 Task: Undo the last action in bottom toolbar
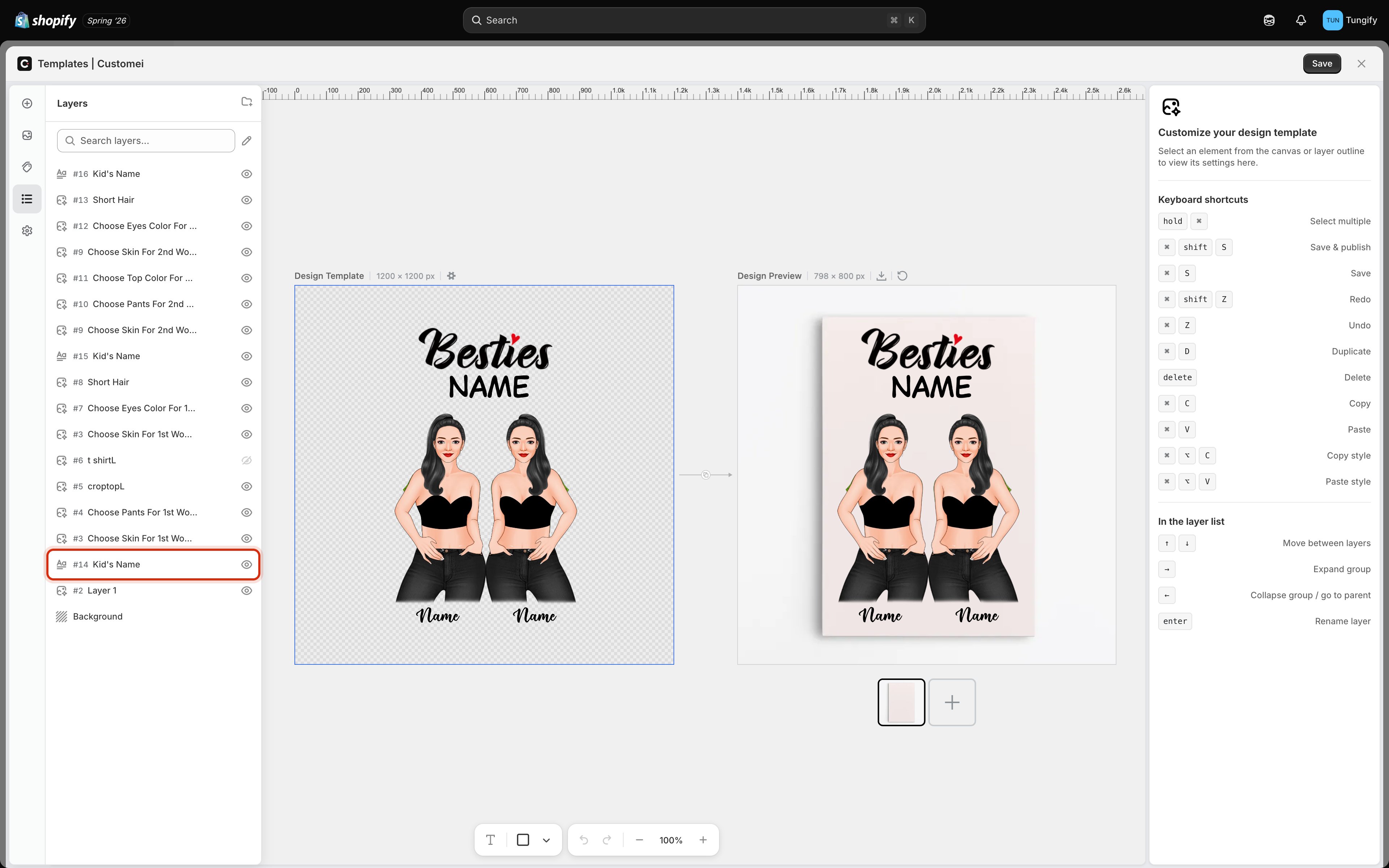tap(584, 840)
